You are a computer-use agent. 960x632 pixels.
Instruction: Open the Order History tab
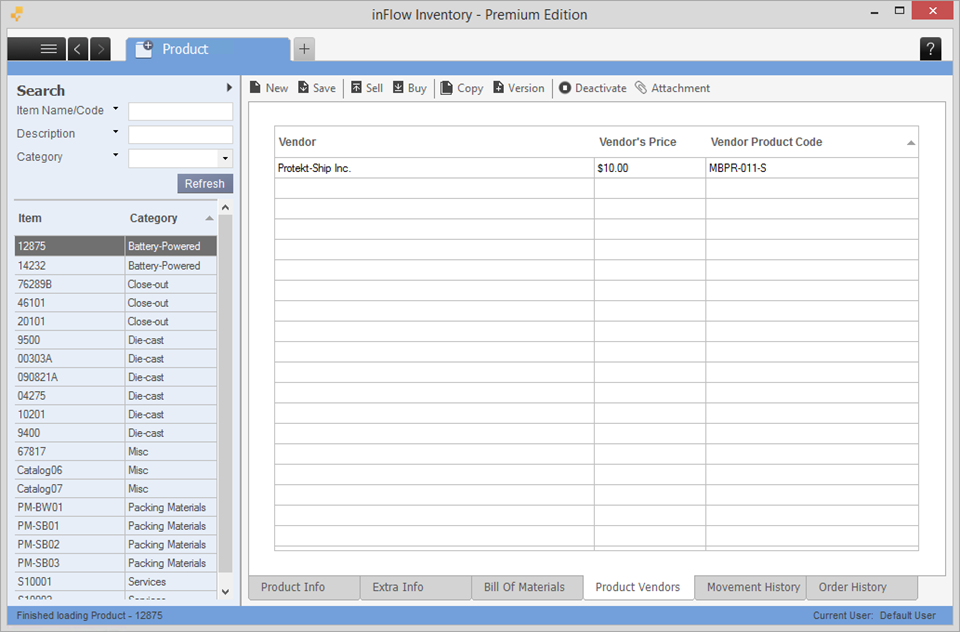click(x=862, y=587)
